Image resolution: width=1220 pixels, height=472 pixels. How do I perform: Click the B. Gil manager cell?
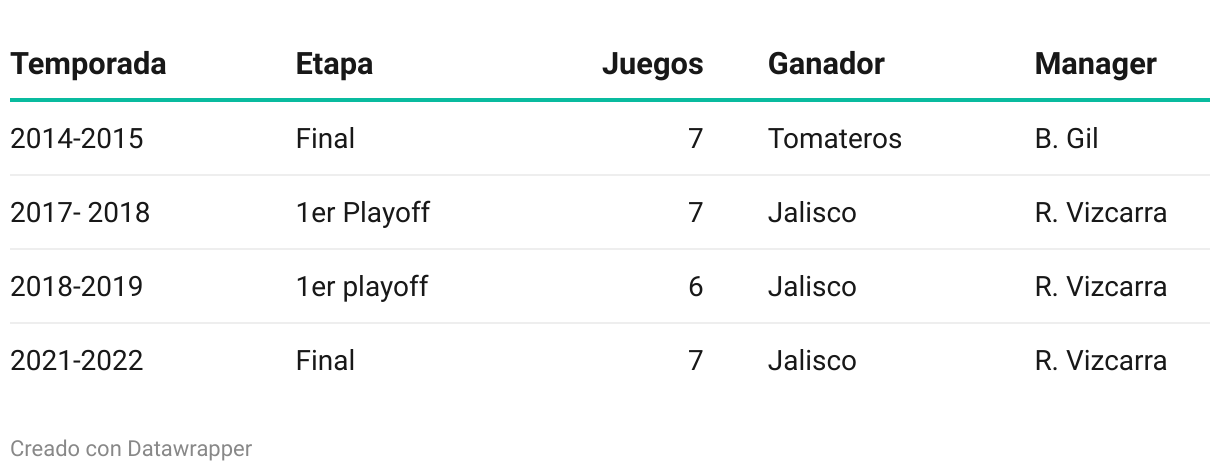(x=1066, y=138)
